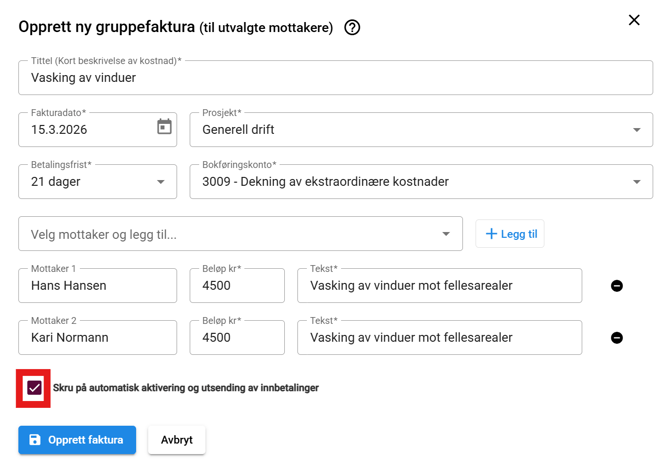The image size is (670, 463).
Task: Edit Tekst field for Mottaker 2
Action: 439,338
